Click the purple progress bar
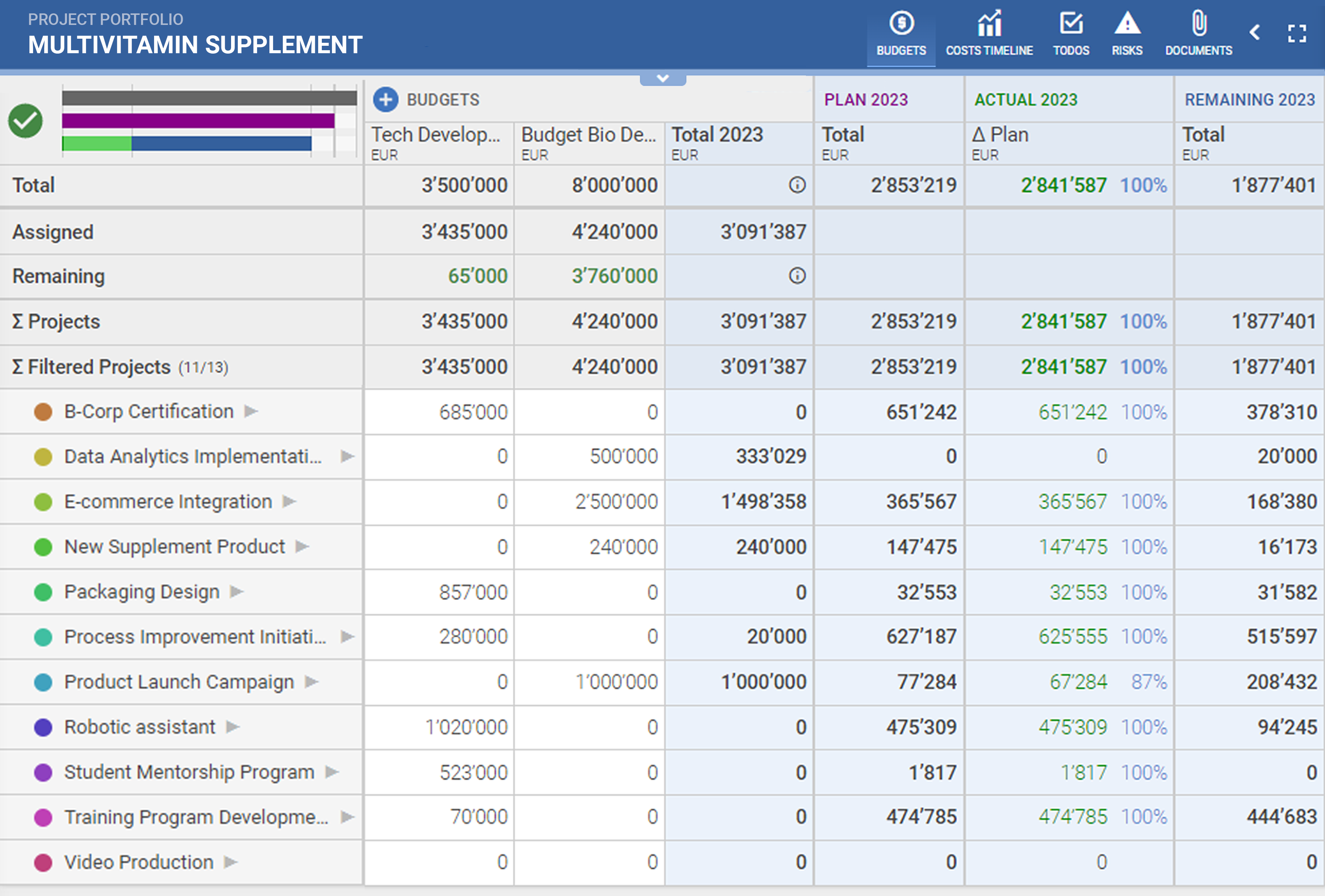Image resolution: width=1325 pixels, height=896 pixels. tap(198, 121)
